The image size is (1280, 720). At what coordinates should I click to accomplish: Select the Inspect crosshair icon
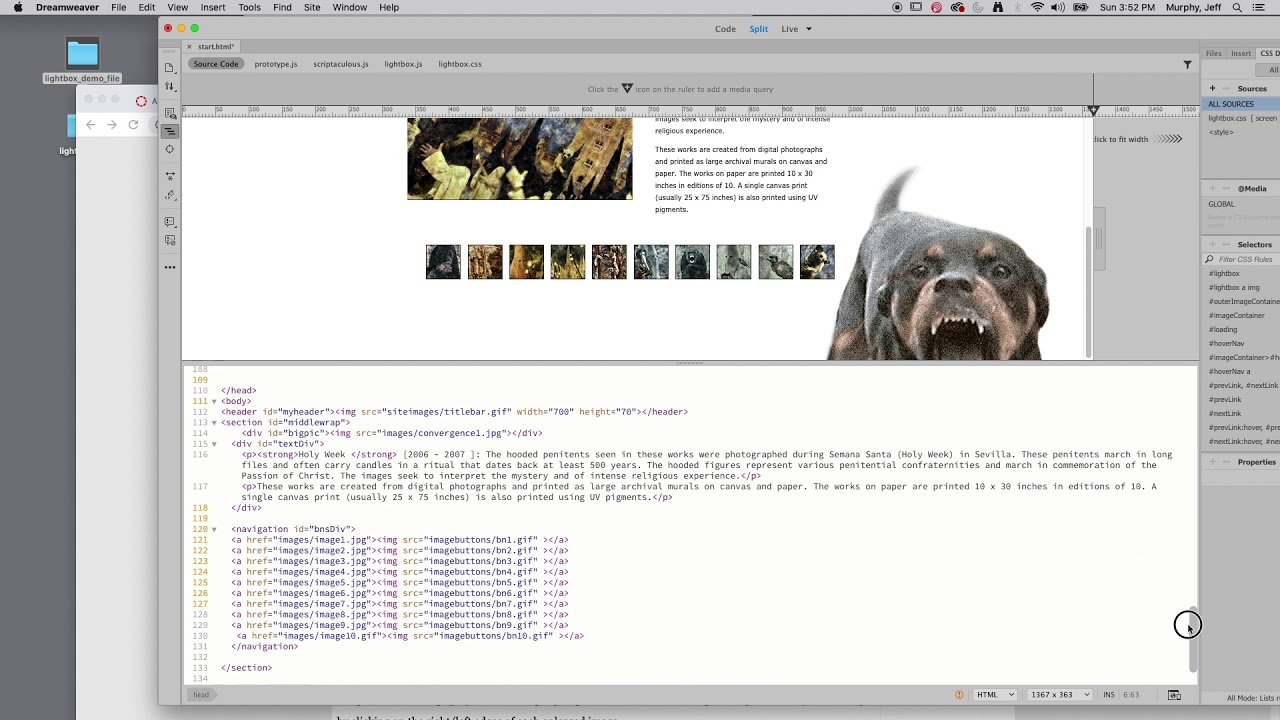point(170,149)
